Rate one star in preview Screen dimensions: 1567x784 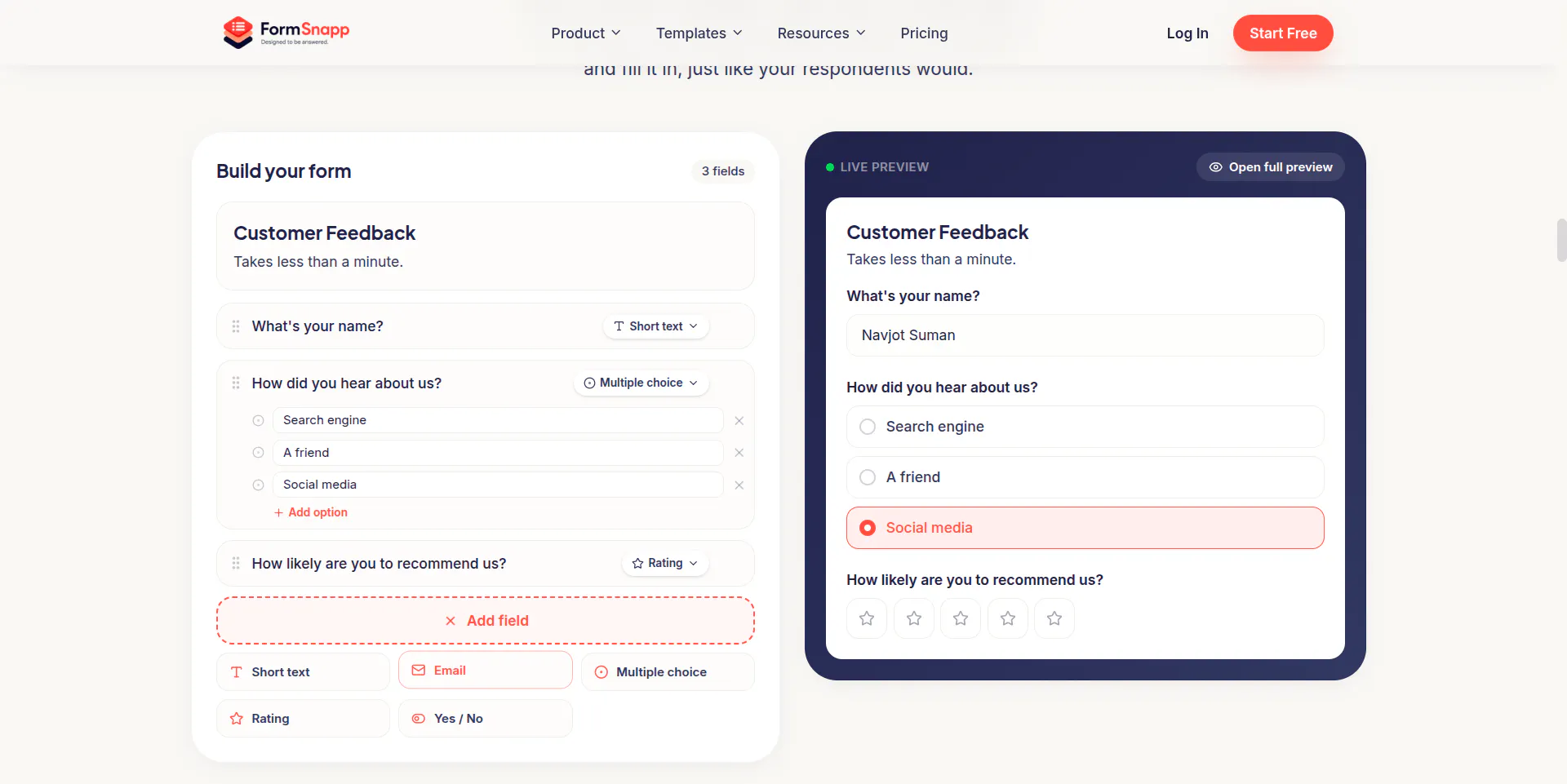click(867, 618)
